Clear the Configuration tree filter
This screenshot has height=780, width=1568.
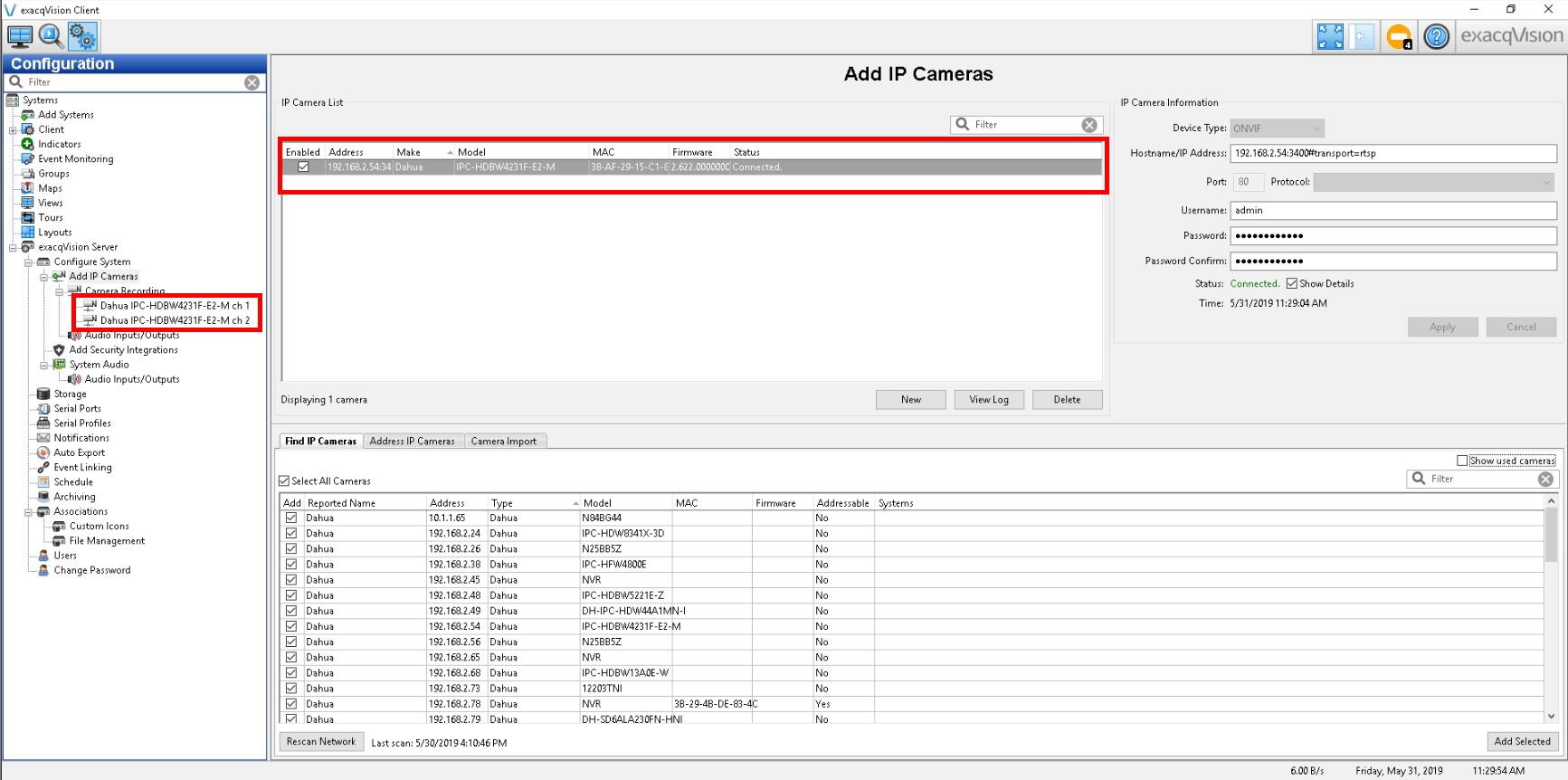pos(252,82)
